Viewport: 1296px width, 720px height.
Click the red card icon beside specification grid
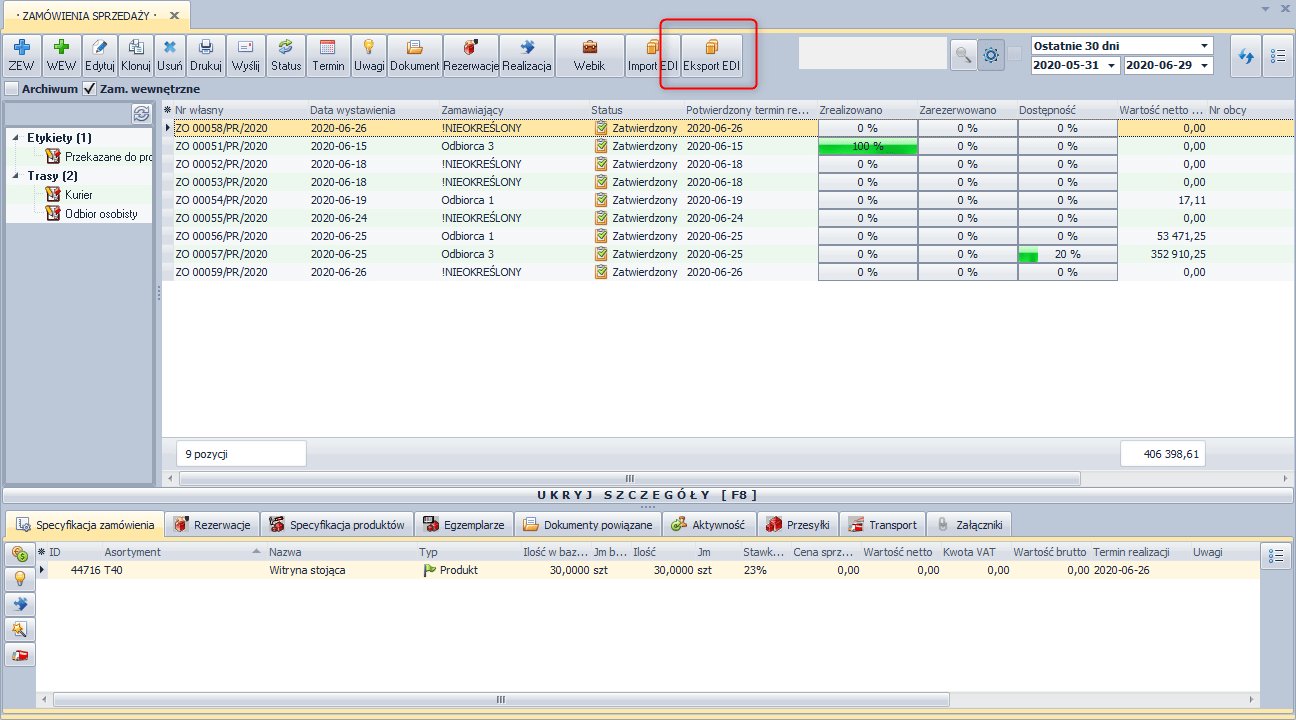click(20, 655)
